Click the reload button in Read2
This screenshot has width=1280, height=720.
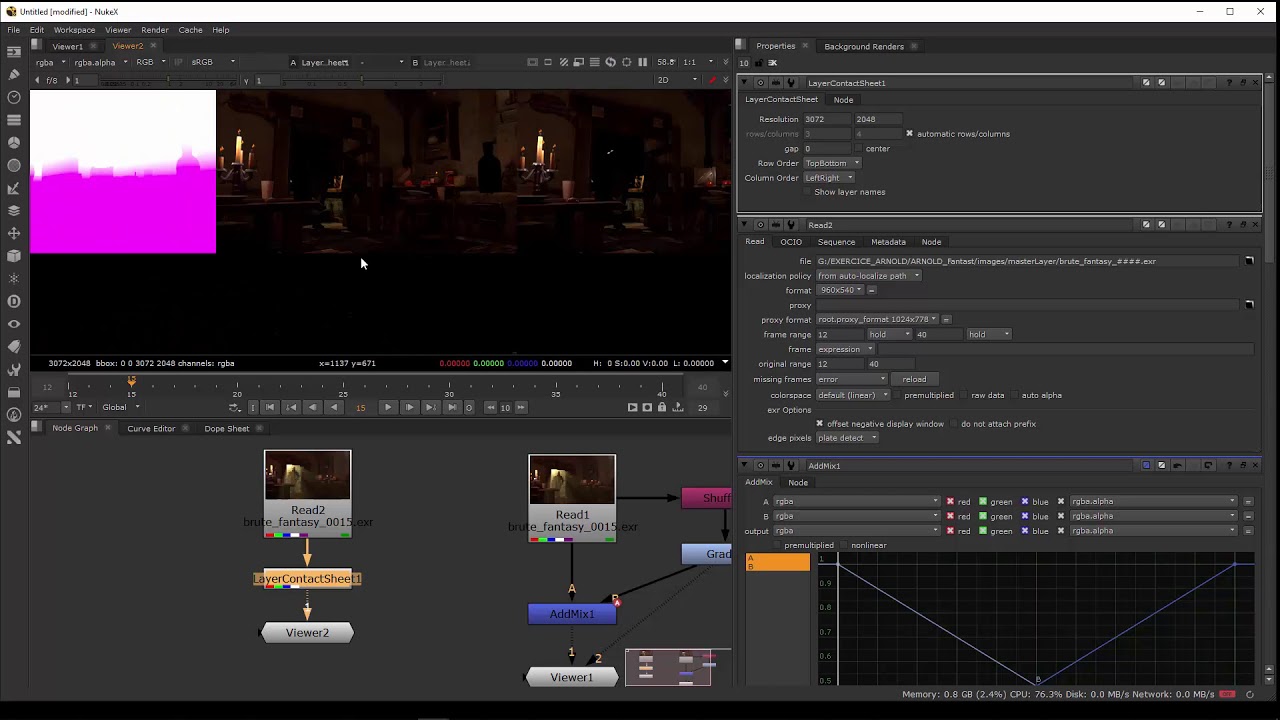pos(914,379)
